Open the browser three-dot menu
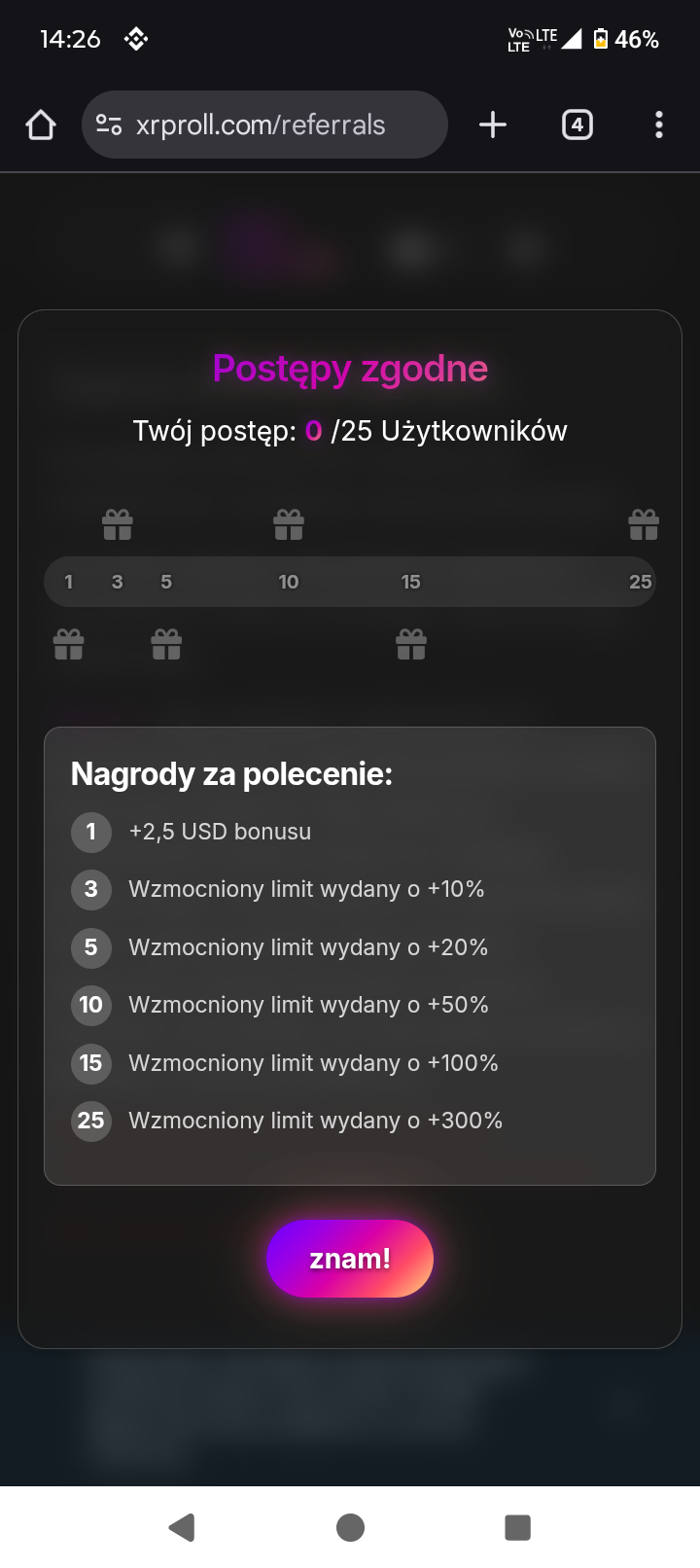Screen dimensions: 700x1568 659,125
